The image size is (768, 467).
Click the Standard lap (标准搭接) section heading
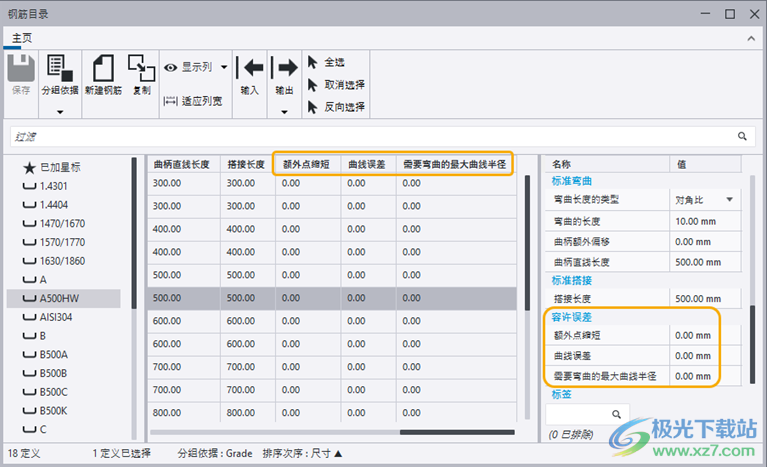572,280
